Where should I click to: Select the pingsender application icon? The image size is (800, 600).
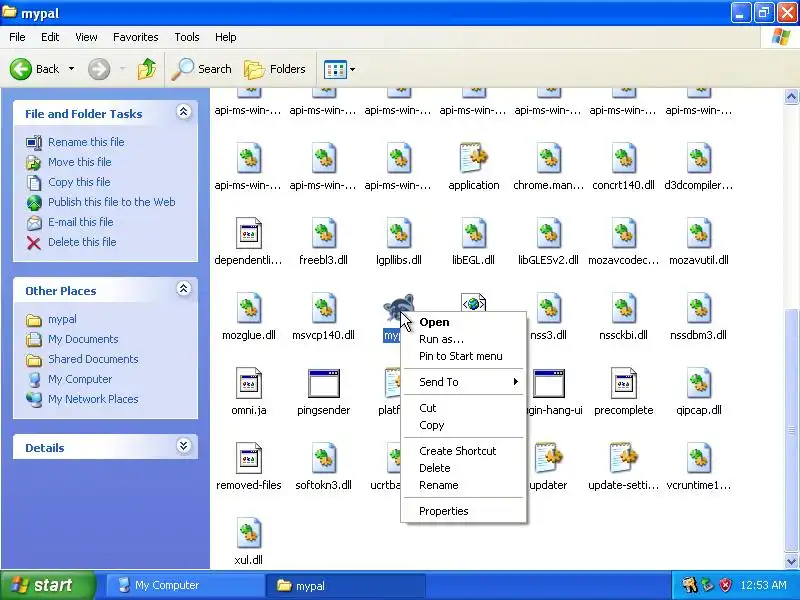click(x=323, y=384)
